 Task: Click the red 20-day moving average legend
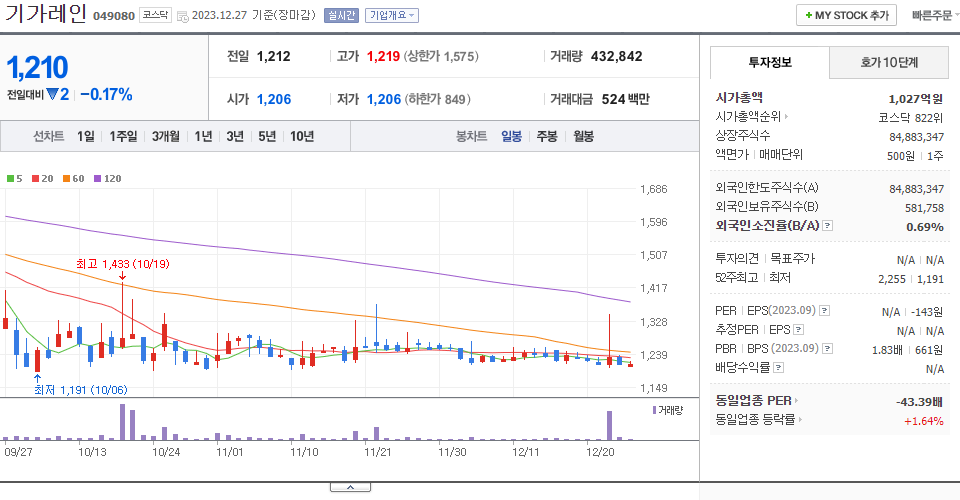(x=43, y=179)
